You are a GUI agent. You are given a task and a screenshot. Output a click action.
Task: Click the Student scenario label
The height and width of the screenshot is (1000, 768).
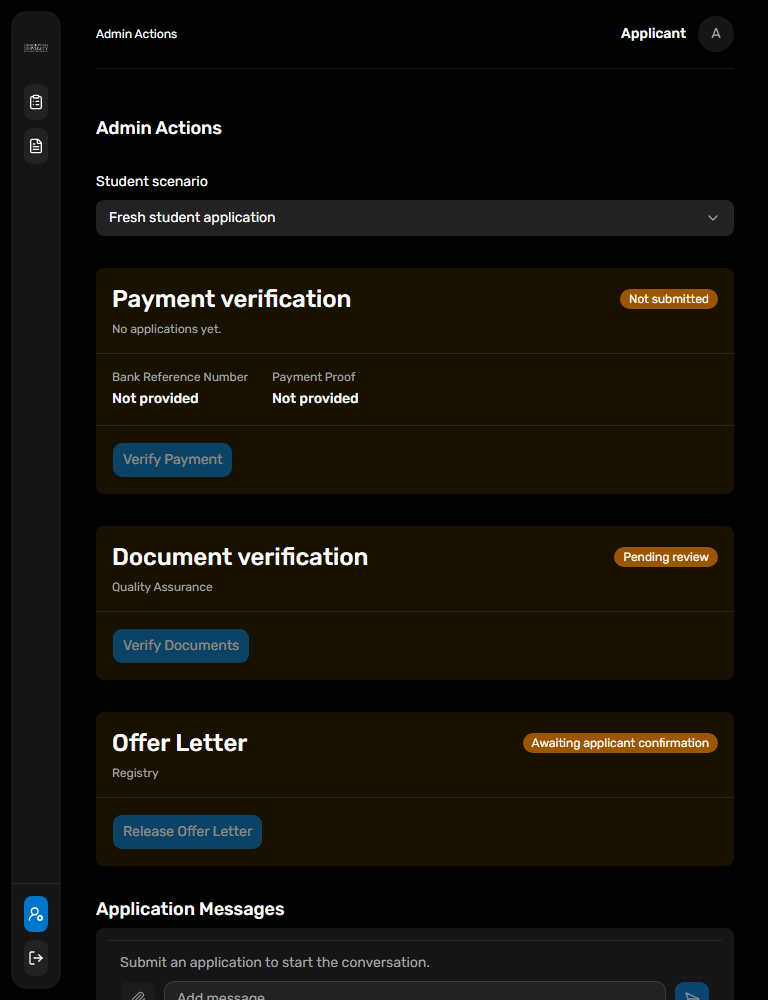152,182
